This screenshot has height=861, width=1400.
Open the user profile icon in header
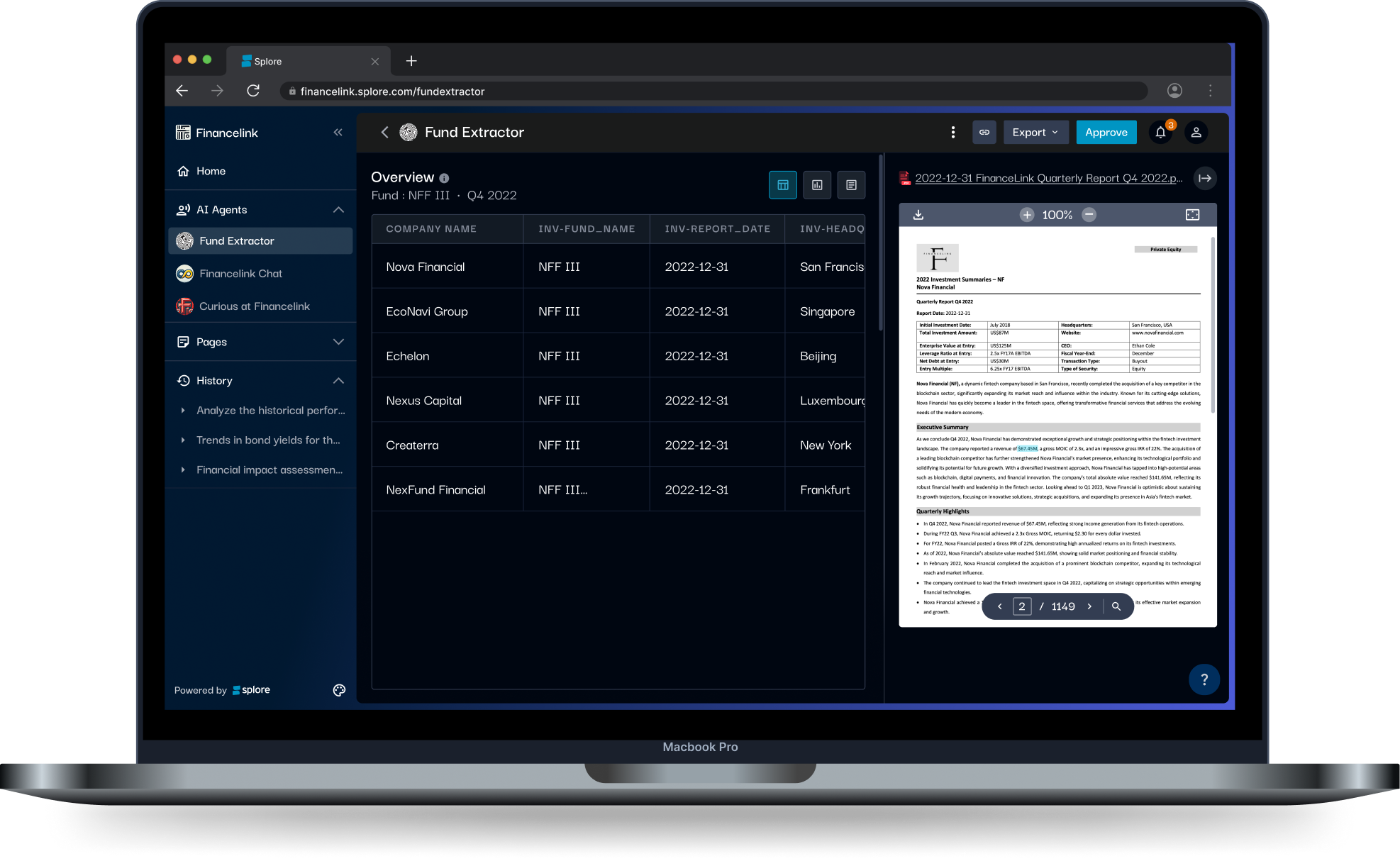pyautogui.click(x=1196, y=133)
